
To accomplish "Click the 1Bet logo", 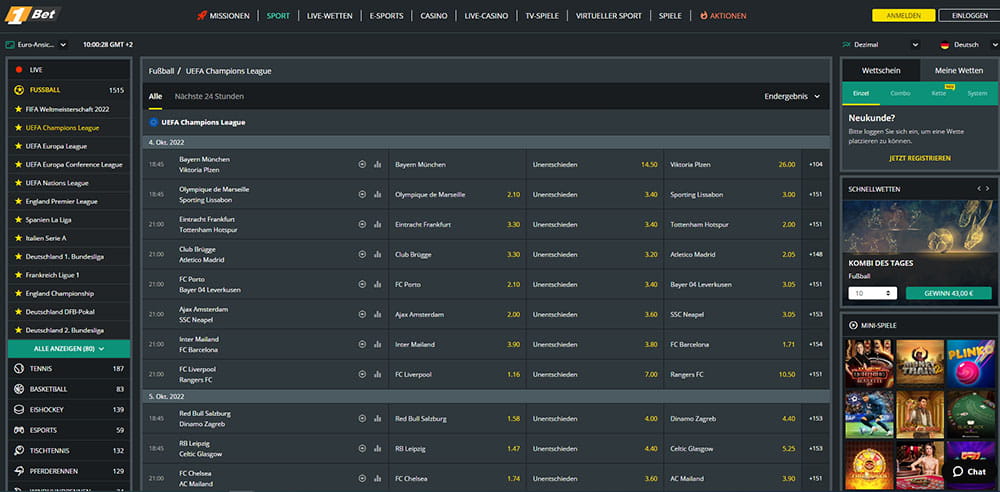I will [33, 15].
